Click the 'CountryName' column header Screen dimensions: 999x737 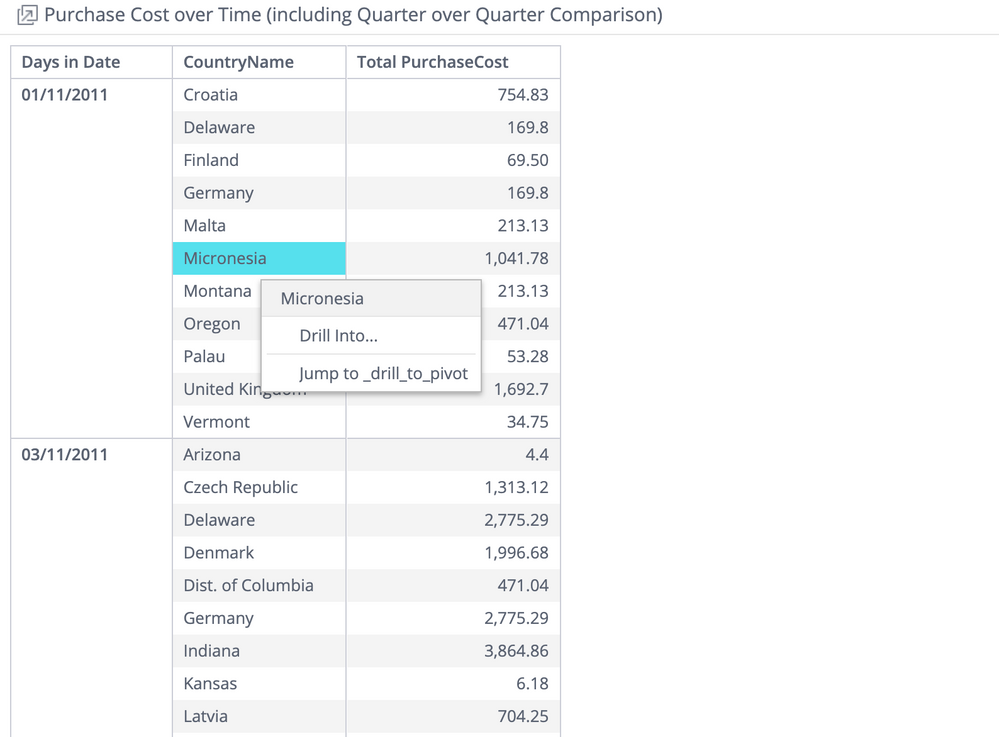(238, 62)
